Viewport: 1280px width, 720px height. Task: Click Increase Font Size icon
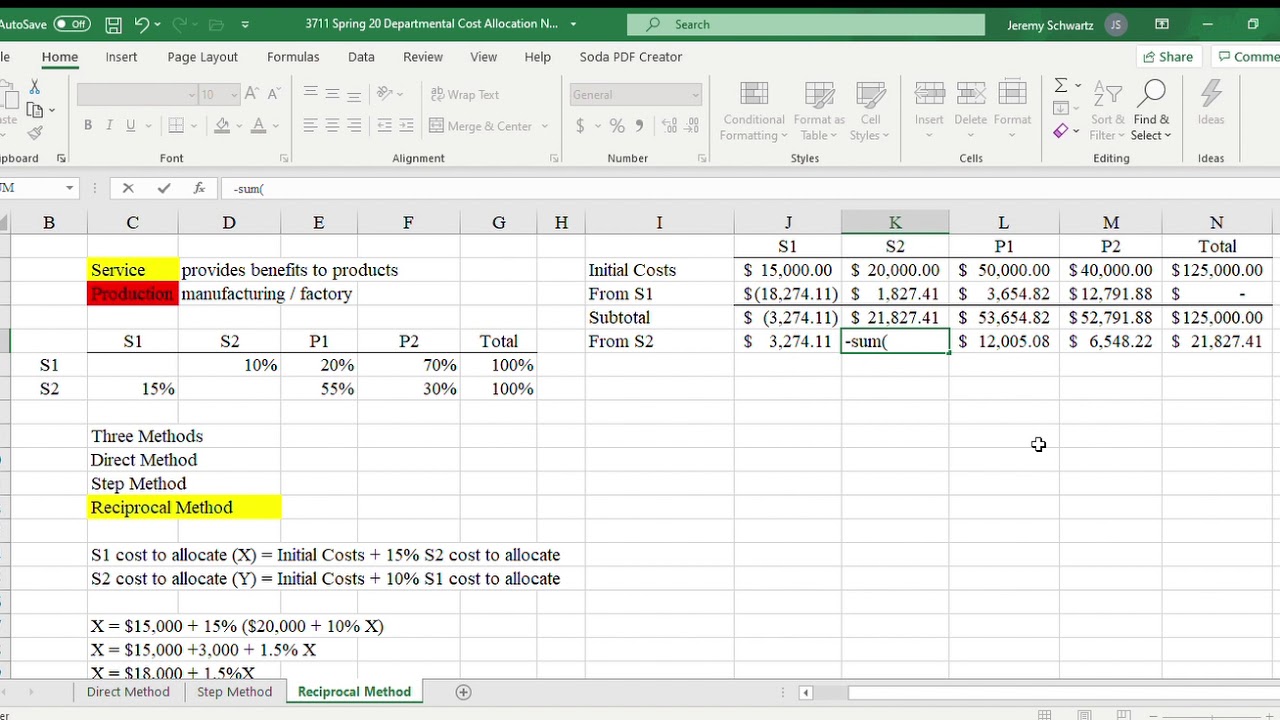[x=251, y=94]
